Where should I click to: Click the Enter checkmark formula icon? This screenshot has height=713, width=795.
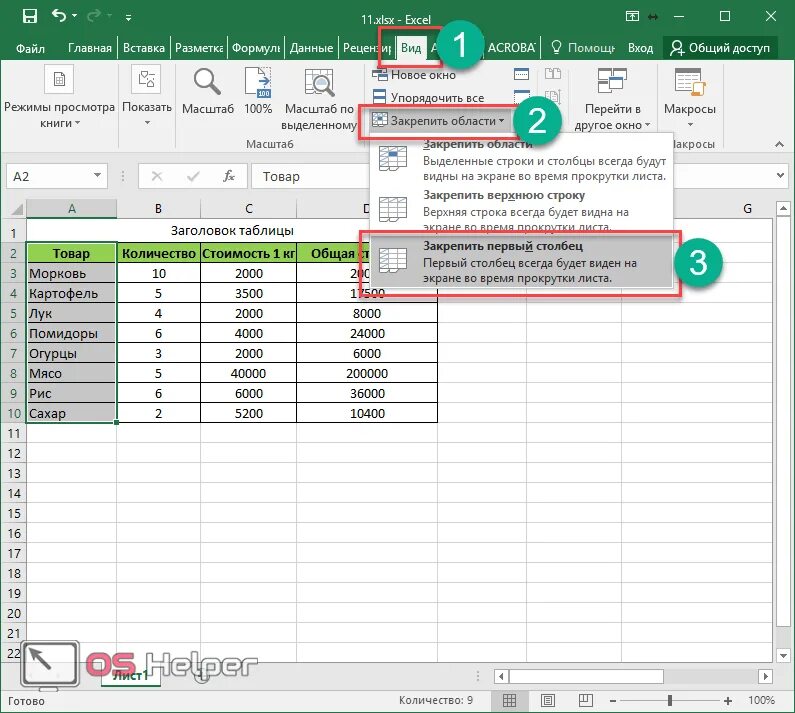coord(193,176)
